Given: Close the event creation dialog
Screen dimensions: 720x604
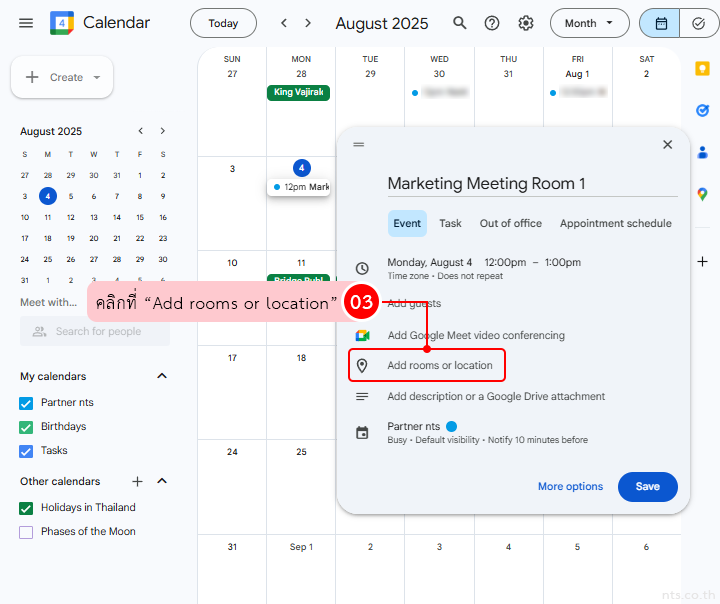Looking at the screenshot, I should 667,145.
